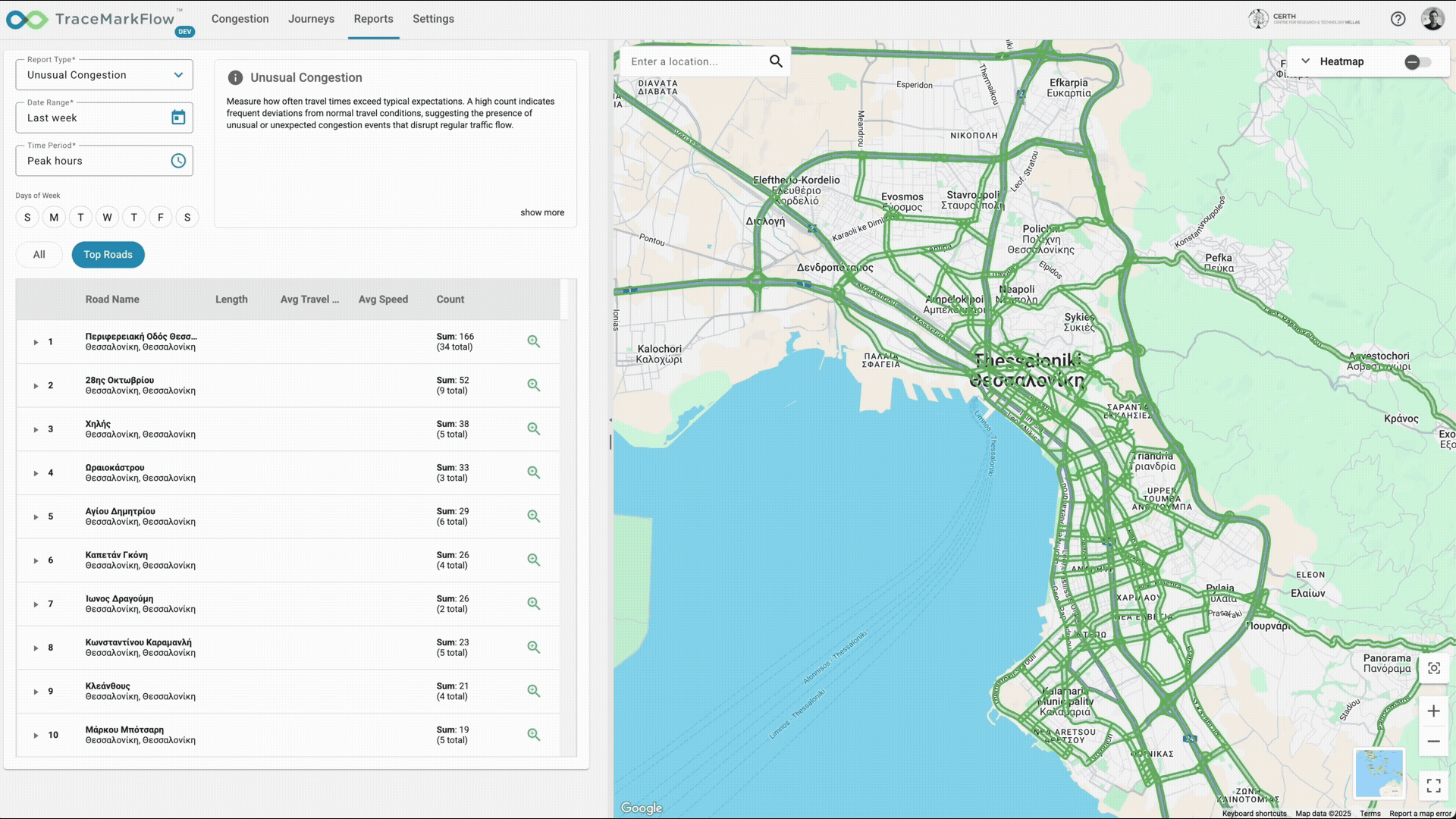
Task: Click magnifier icon for Χηλής row
Action: click(534, 429)
